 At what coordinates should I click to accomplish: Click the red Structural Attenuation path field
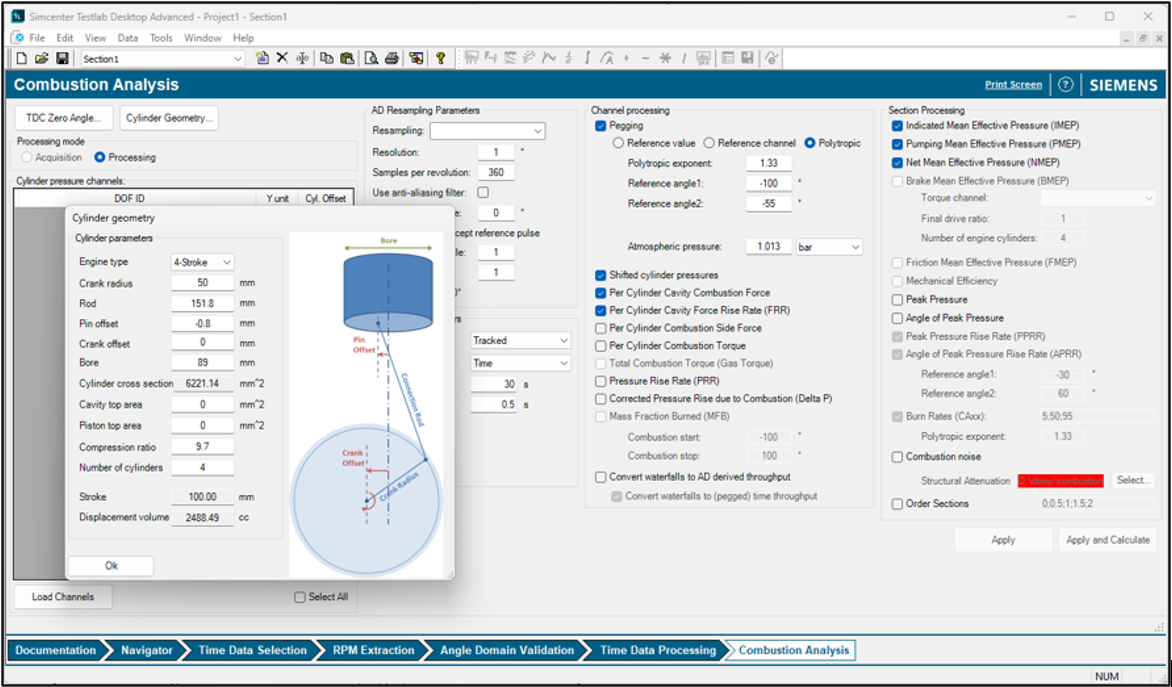point(1061,481)
